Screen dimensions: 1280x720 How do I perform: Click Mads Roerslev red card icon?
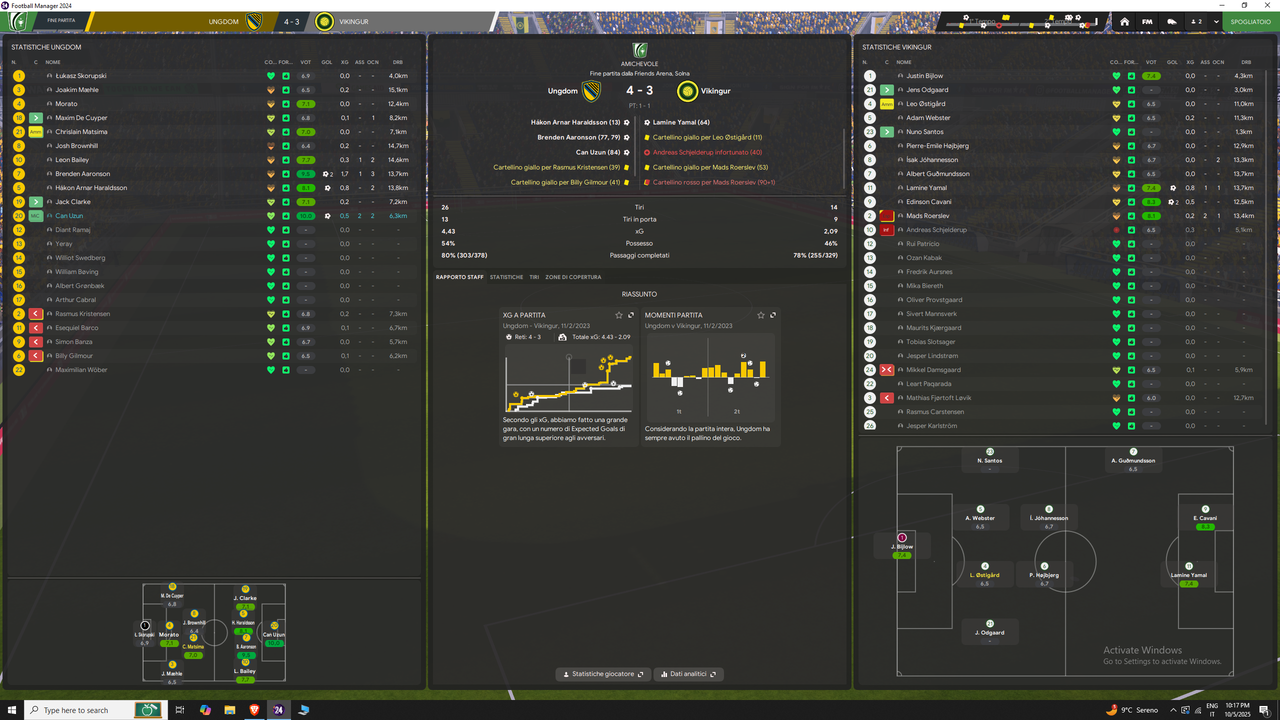(887, 216)
